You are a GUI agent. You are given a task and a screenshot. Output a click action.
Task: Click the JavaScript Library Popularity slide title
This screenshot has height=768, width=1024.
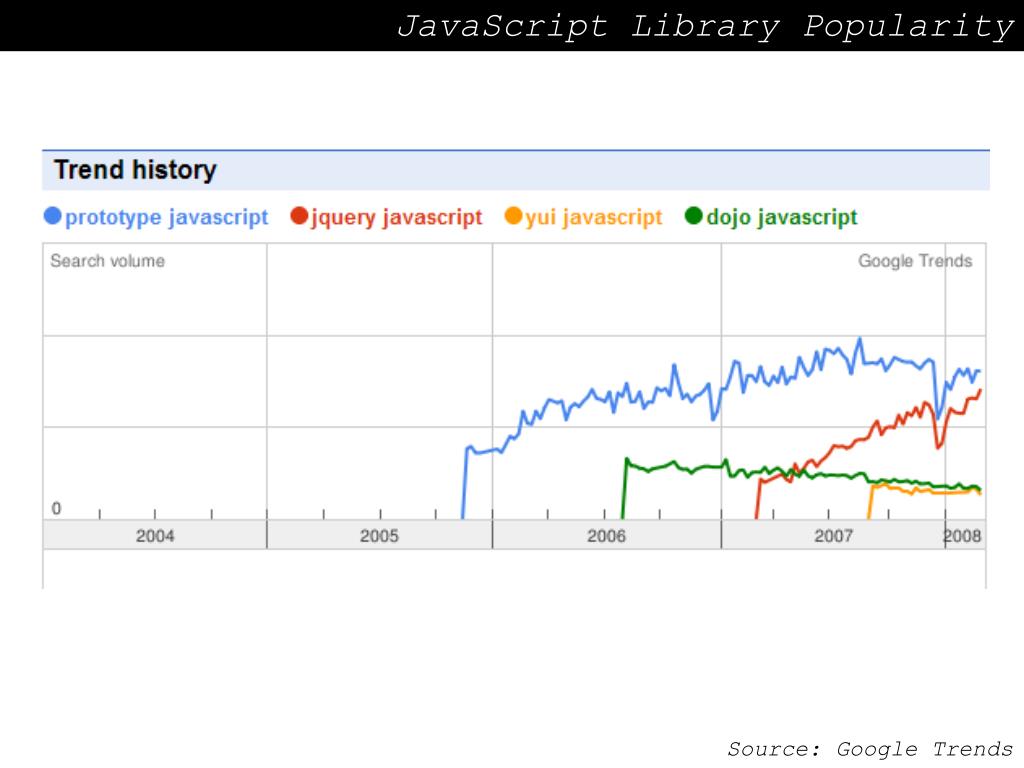tap(705, 26)
